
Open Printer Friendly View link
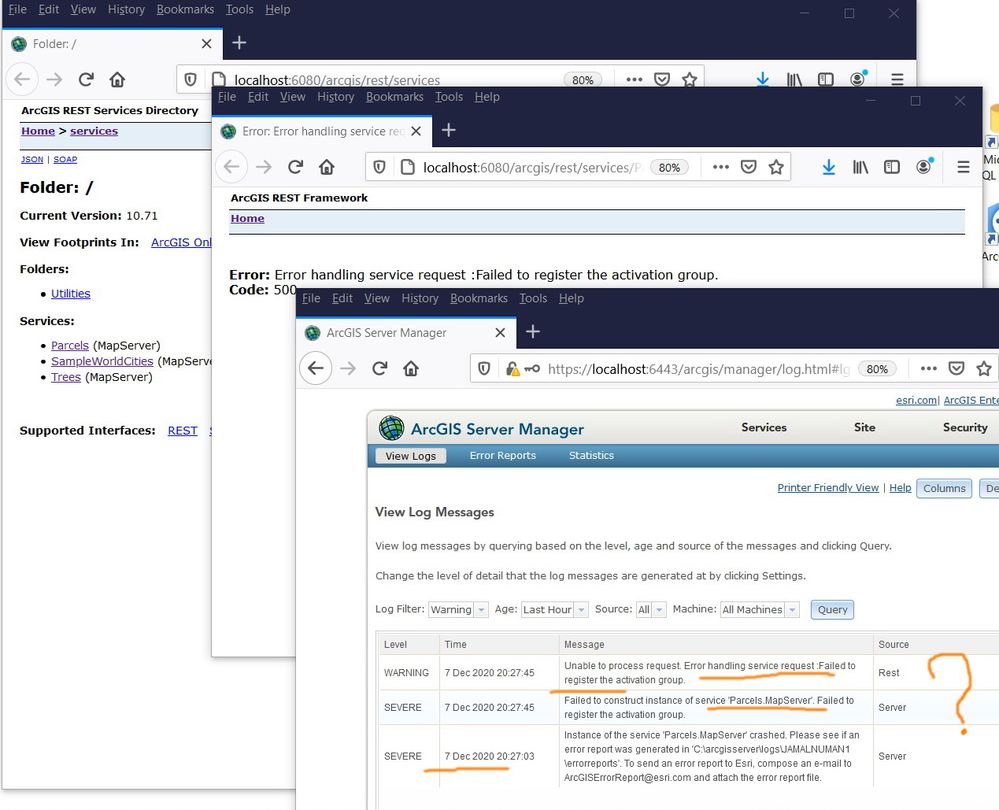828,488
